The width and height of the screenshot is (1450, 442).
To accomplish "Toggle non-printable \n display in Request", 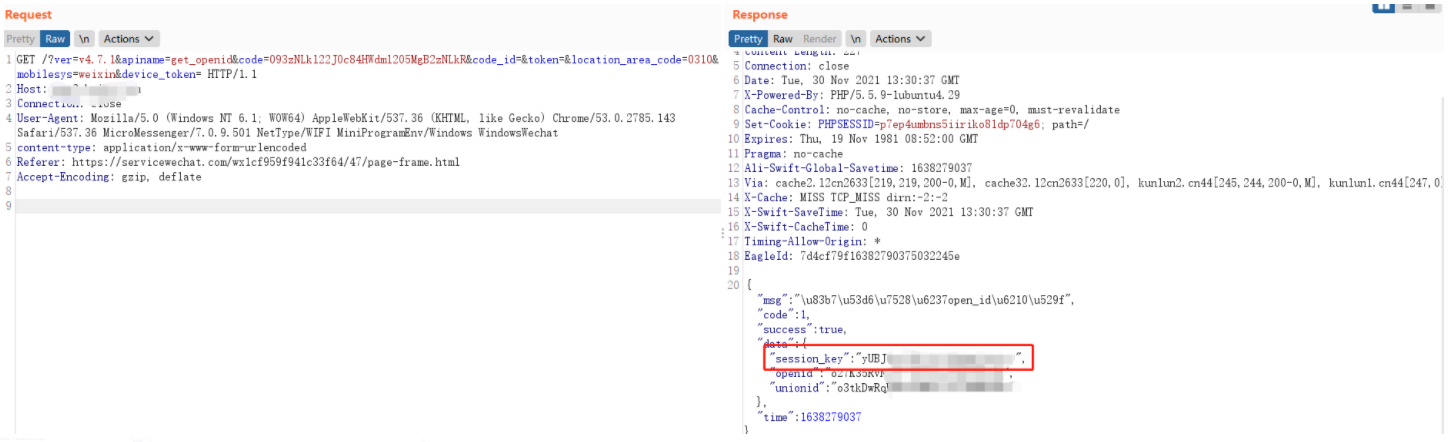I will coord(85,39).
